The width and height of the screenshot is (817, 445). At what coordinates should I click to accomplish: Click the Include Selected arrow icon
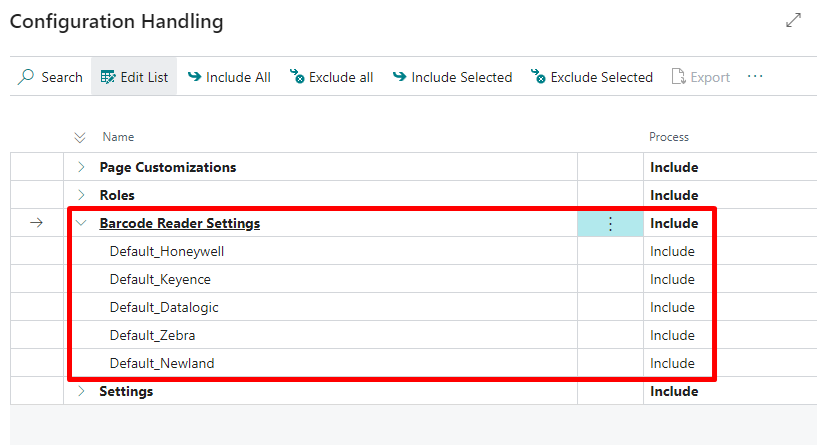tap(399, 77)
